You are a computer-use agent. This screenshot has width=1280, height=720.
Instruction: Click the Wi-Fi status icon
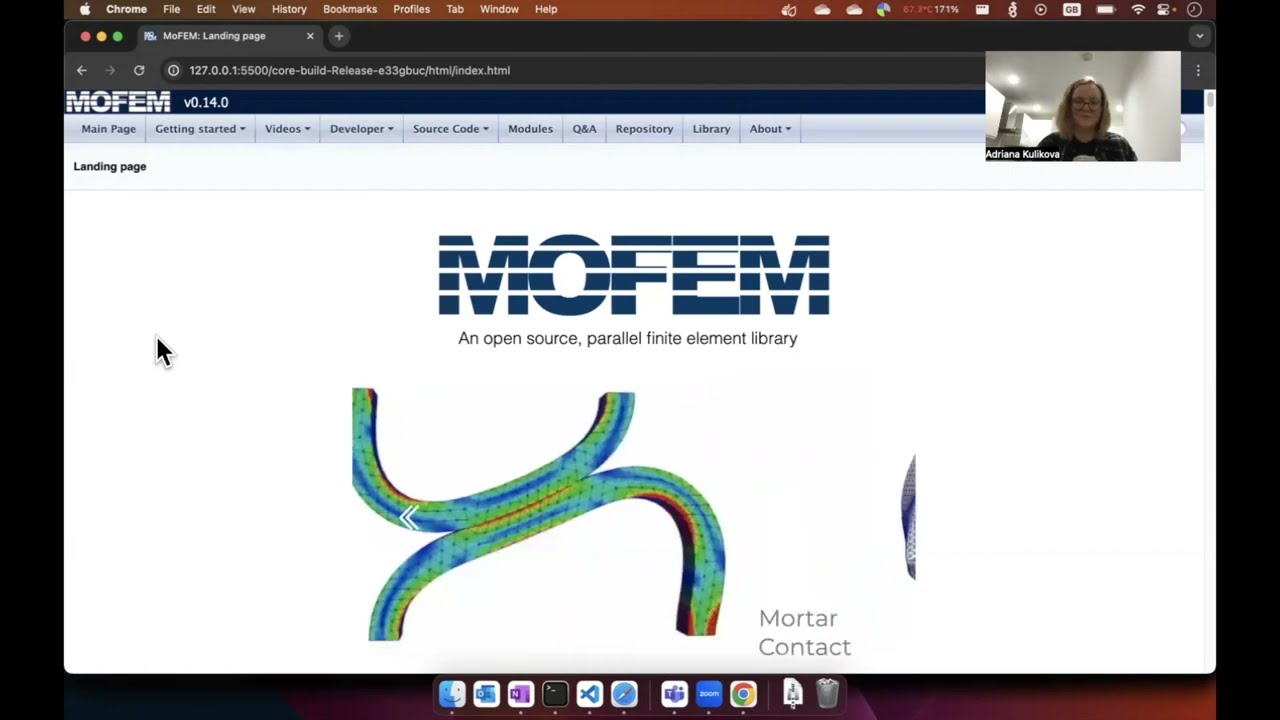(1138, 9)
